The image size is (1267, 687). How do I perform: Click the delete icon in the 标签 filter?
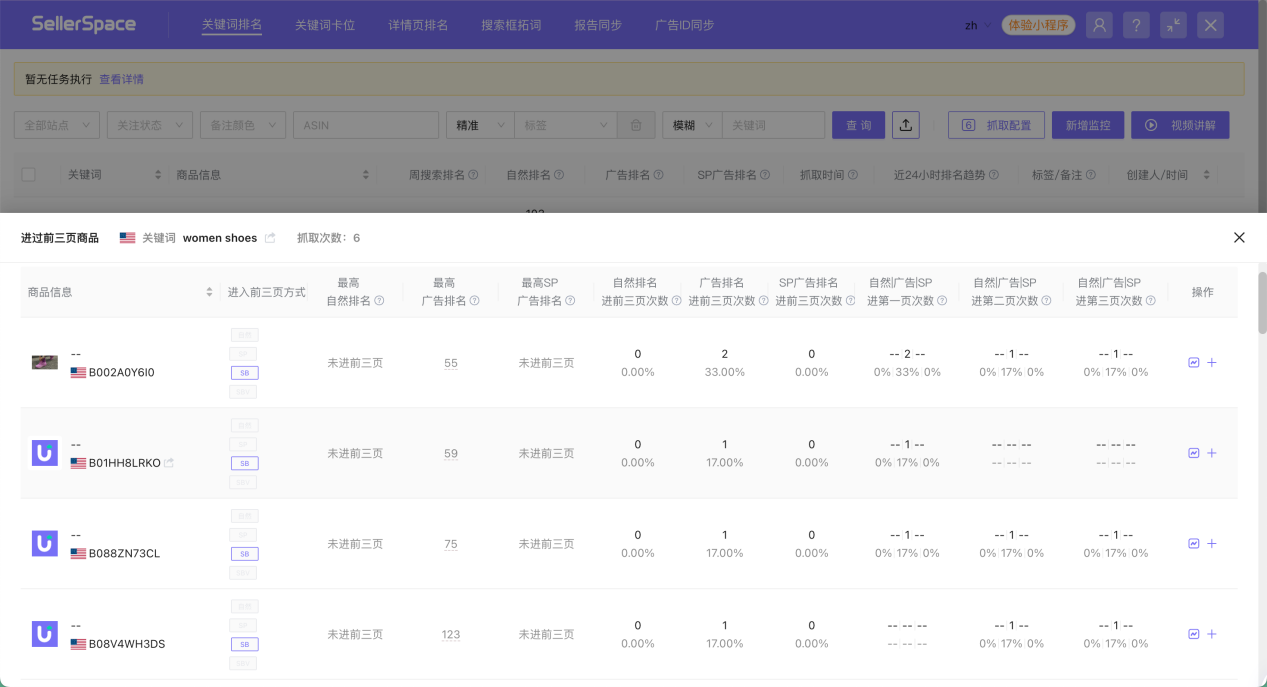point(637,124)
